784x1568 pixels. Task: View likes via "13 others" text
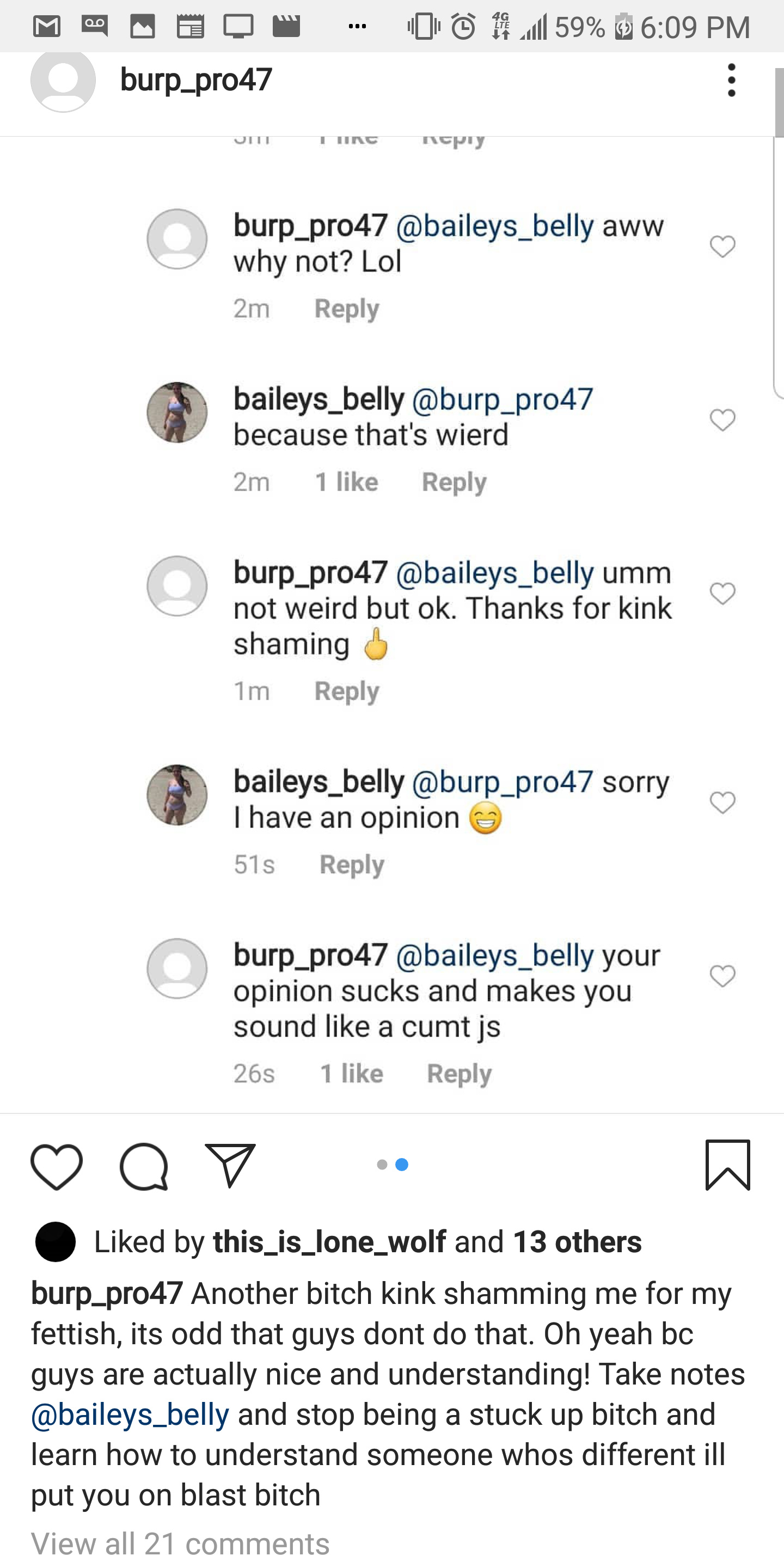(x=577, y=1242)
